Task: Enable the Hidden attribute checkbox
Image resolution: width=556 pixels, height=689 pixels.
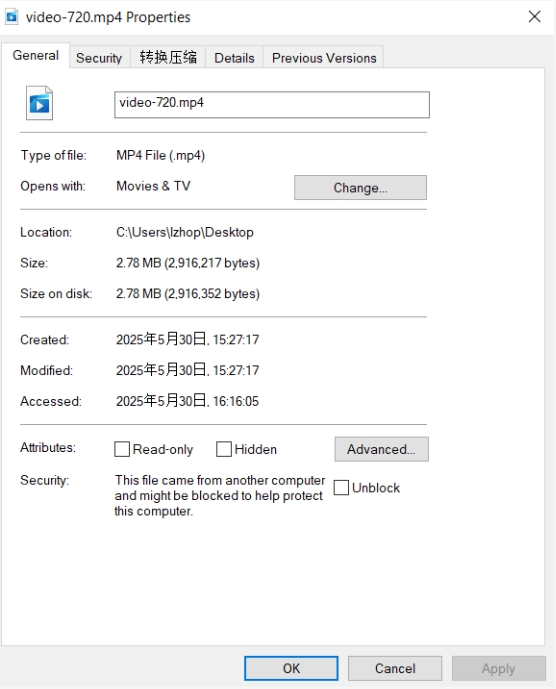Action: click(x=224, y=449)
